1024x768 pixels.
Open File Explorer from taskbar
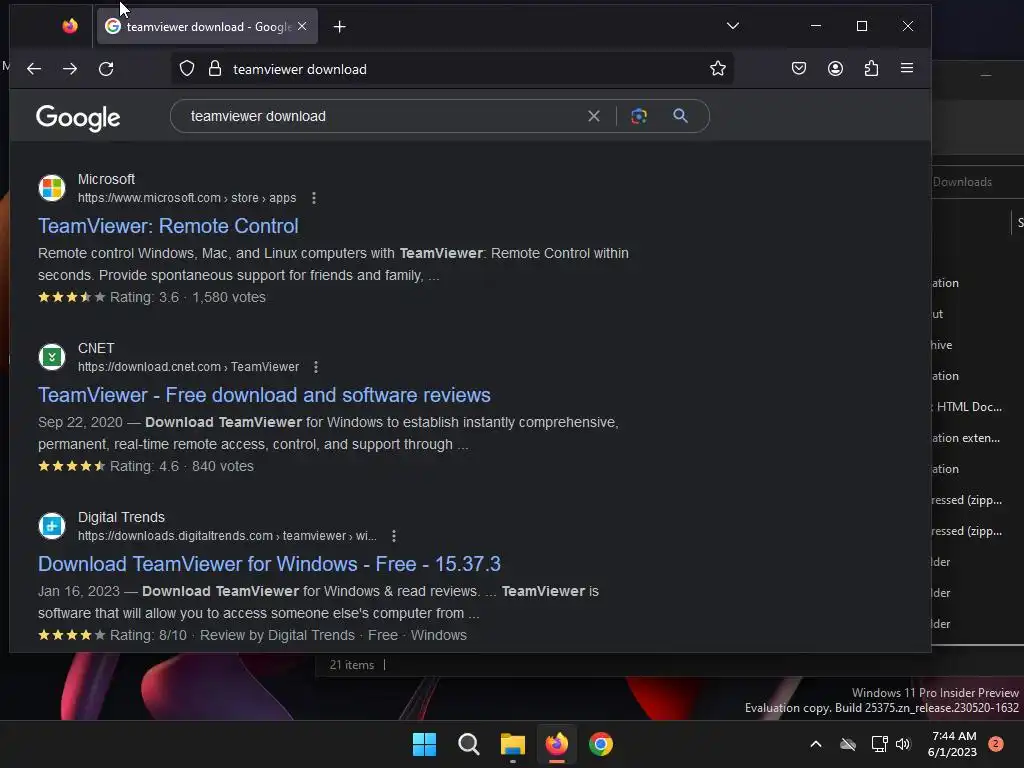(513, 744)
